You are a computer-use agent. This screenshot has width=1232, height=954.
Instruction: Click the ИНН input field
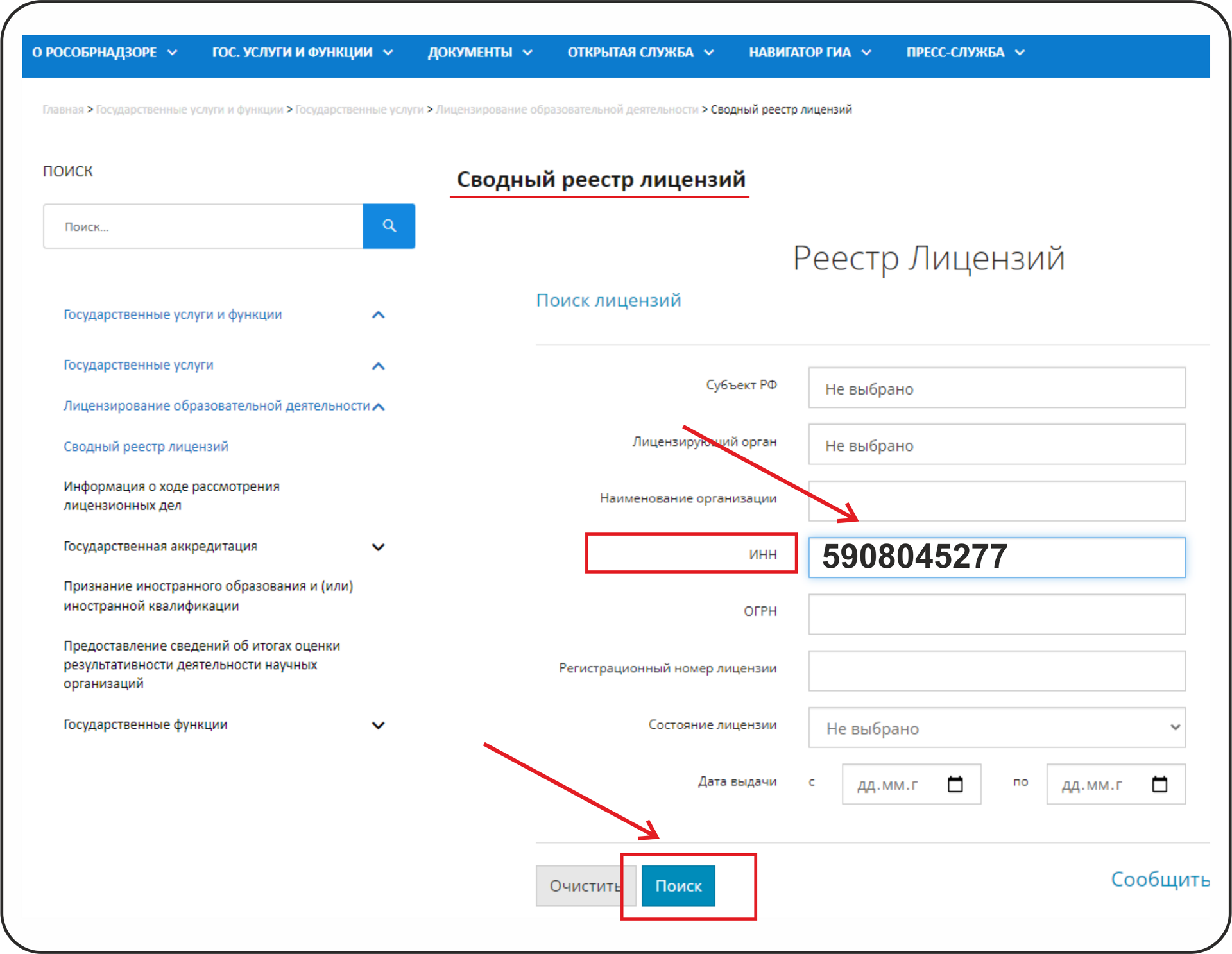996,557
